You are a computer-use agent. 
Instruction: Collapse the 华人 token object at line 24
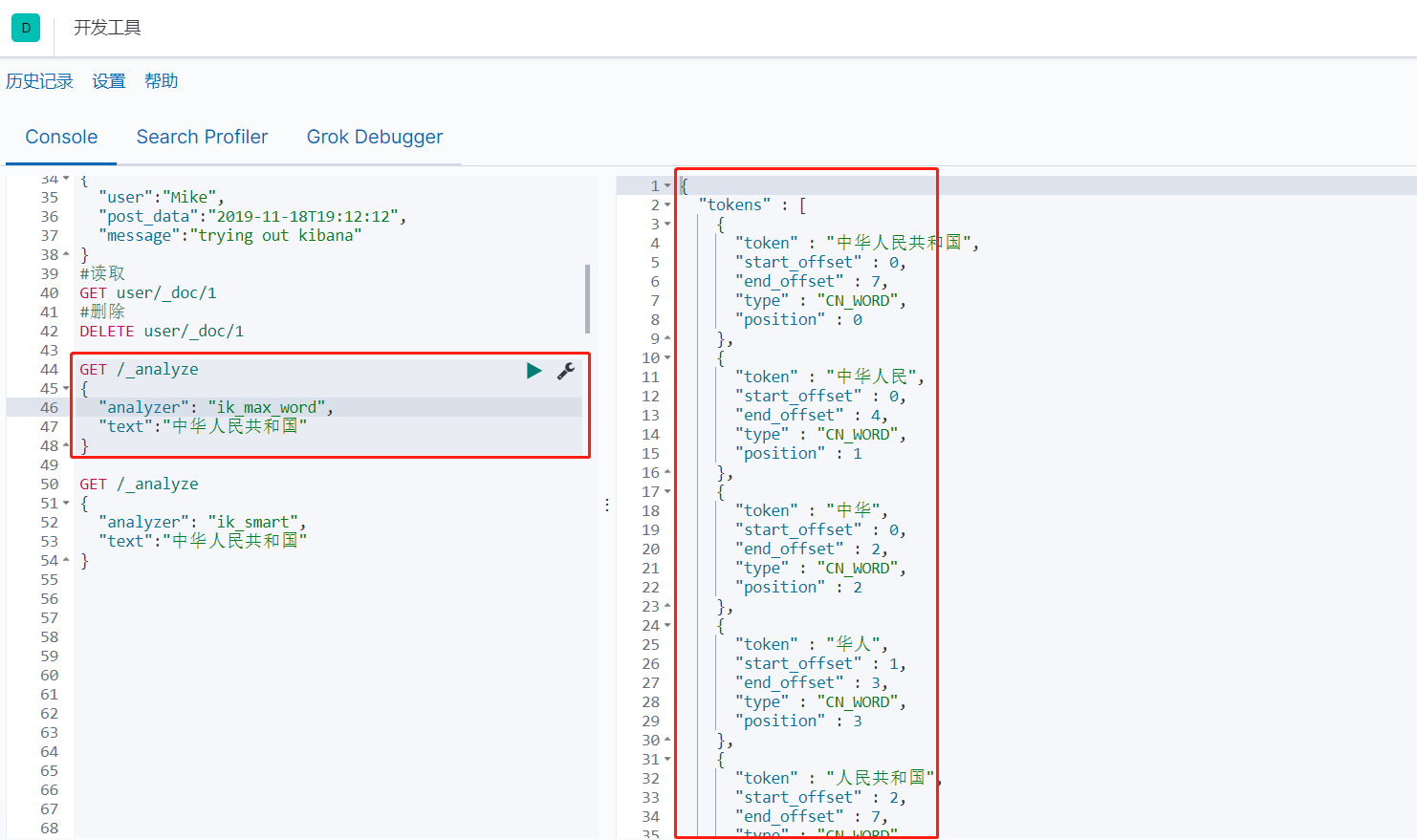click(665, 624)
